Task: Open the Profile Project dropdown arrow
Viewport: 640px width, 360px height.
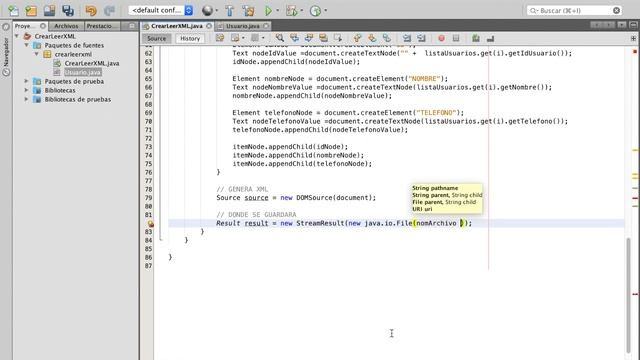Action: (x=326, y=11)
